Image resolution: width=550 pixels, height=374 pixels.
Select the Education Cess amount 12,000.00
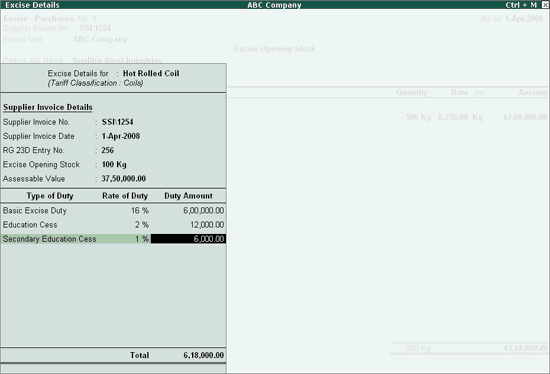coord(207,225)
